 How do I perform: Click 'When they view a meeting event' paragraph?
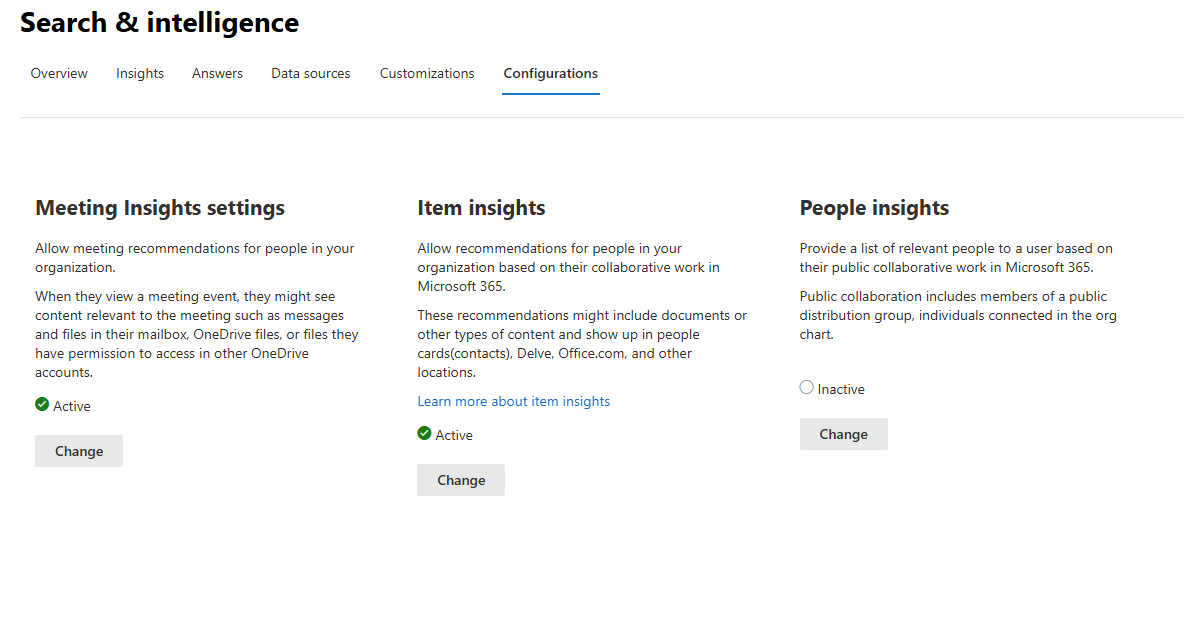(x=197, y=334)
